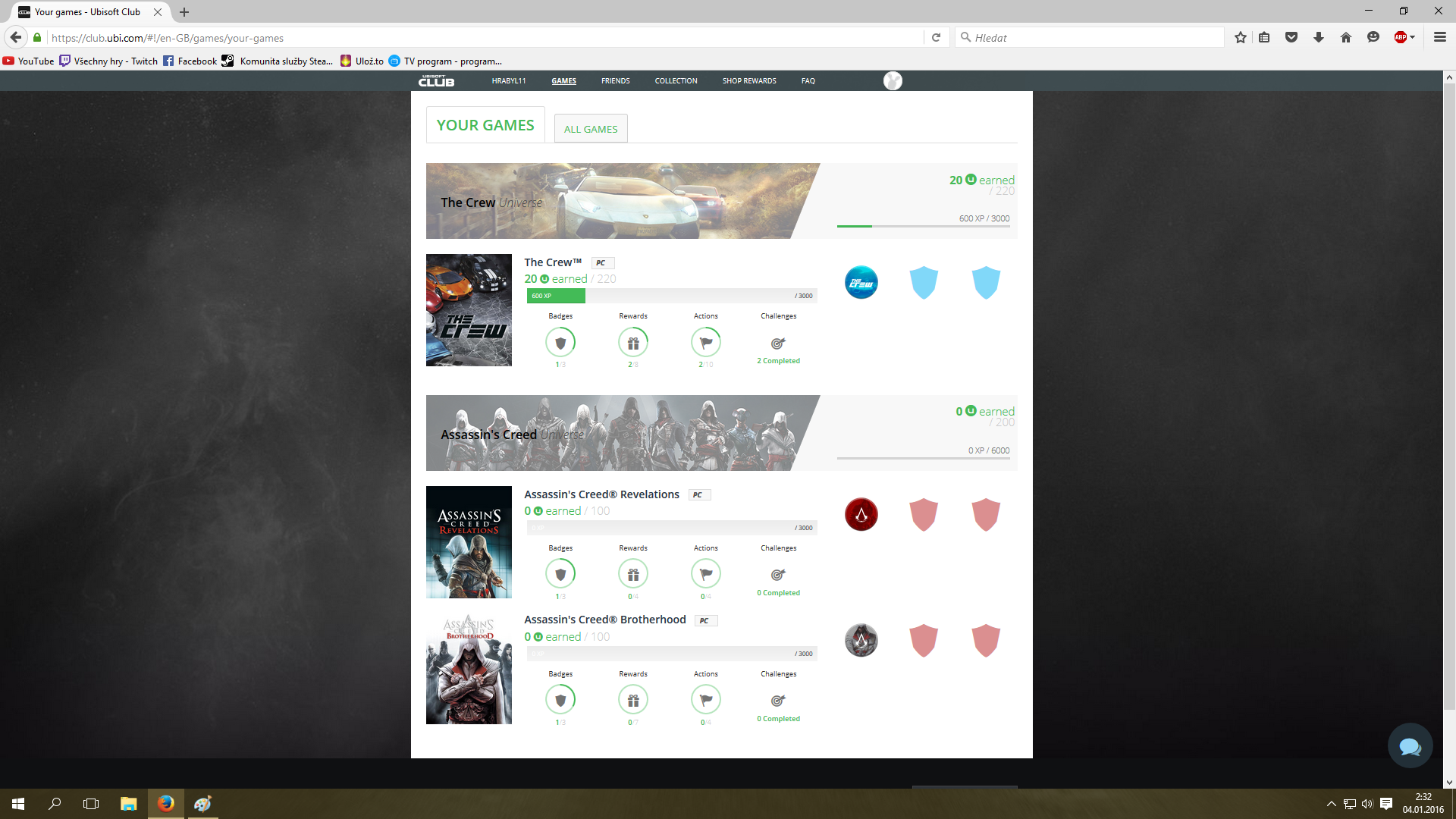Switch to the ALL GAMES tab
The image size is (1456, 819).
(591, 129)
